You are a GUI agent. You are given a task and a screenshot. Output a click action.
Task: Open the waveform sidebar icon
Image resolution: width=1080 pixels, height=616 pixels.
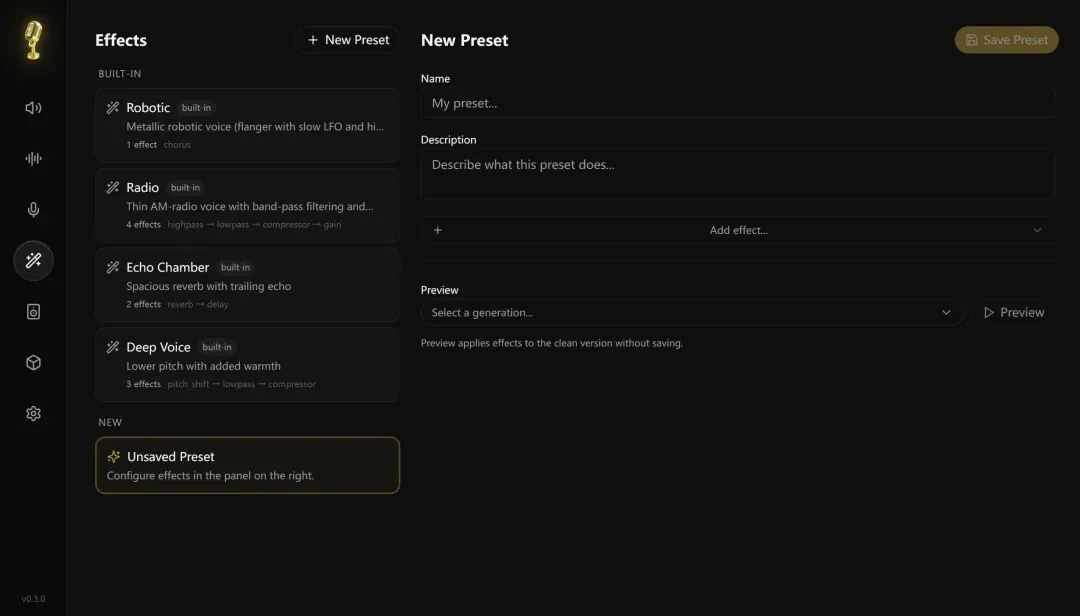[33, 159]
